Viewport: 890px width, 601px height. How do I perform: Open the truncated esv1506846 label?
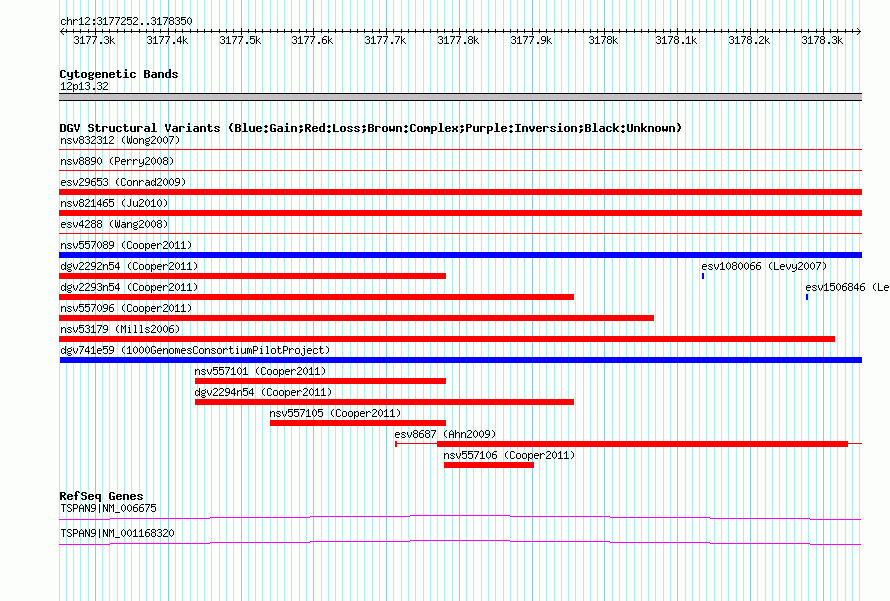pos(847,287)
